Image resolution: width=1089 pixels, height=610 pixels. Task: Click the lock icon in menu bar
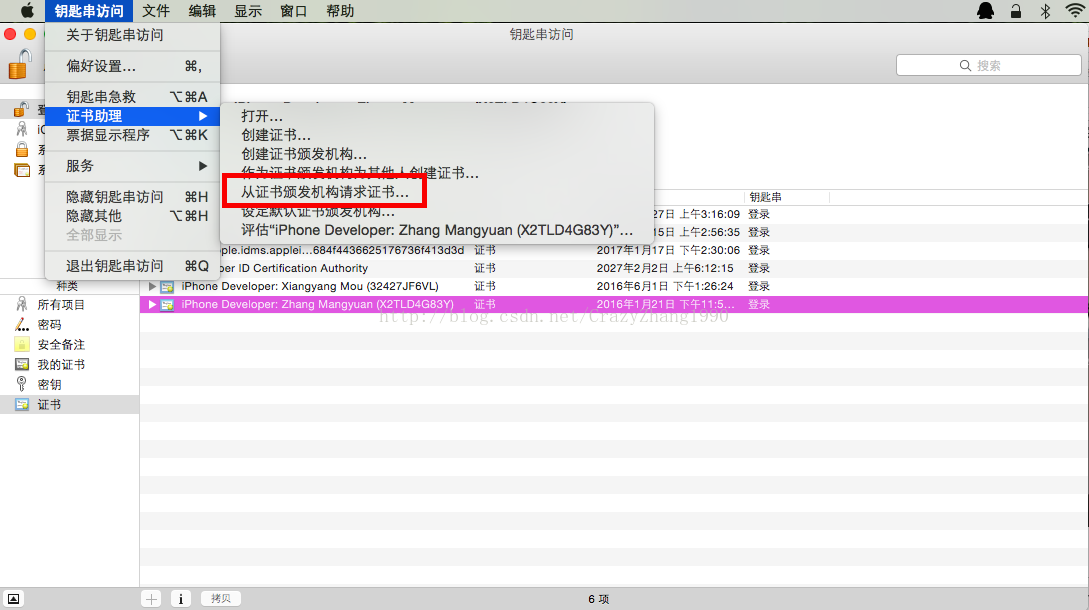click(x=1015, y=10)
